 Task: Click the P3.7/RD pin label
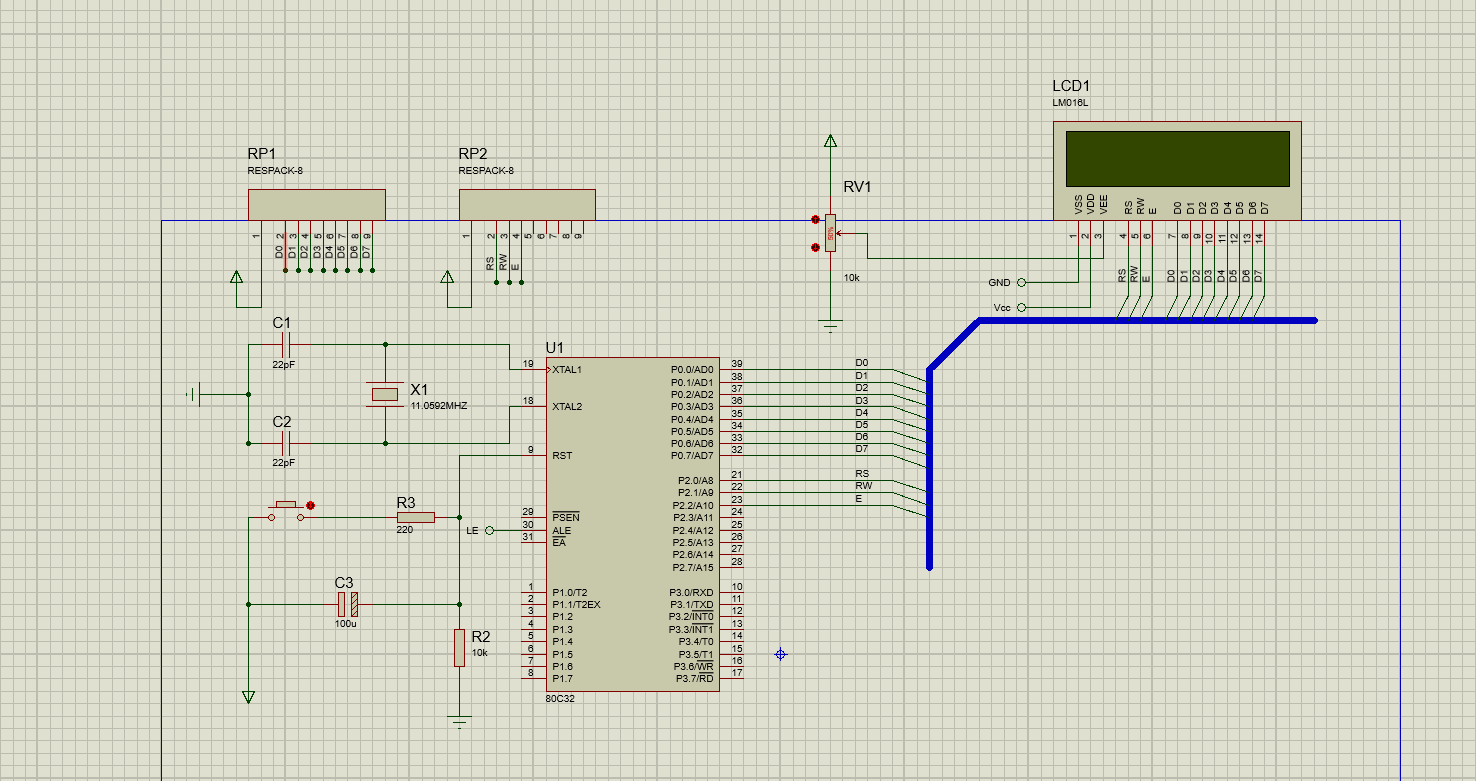pos(695,678)
